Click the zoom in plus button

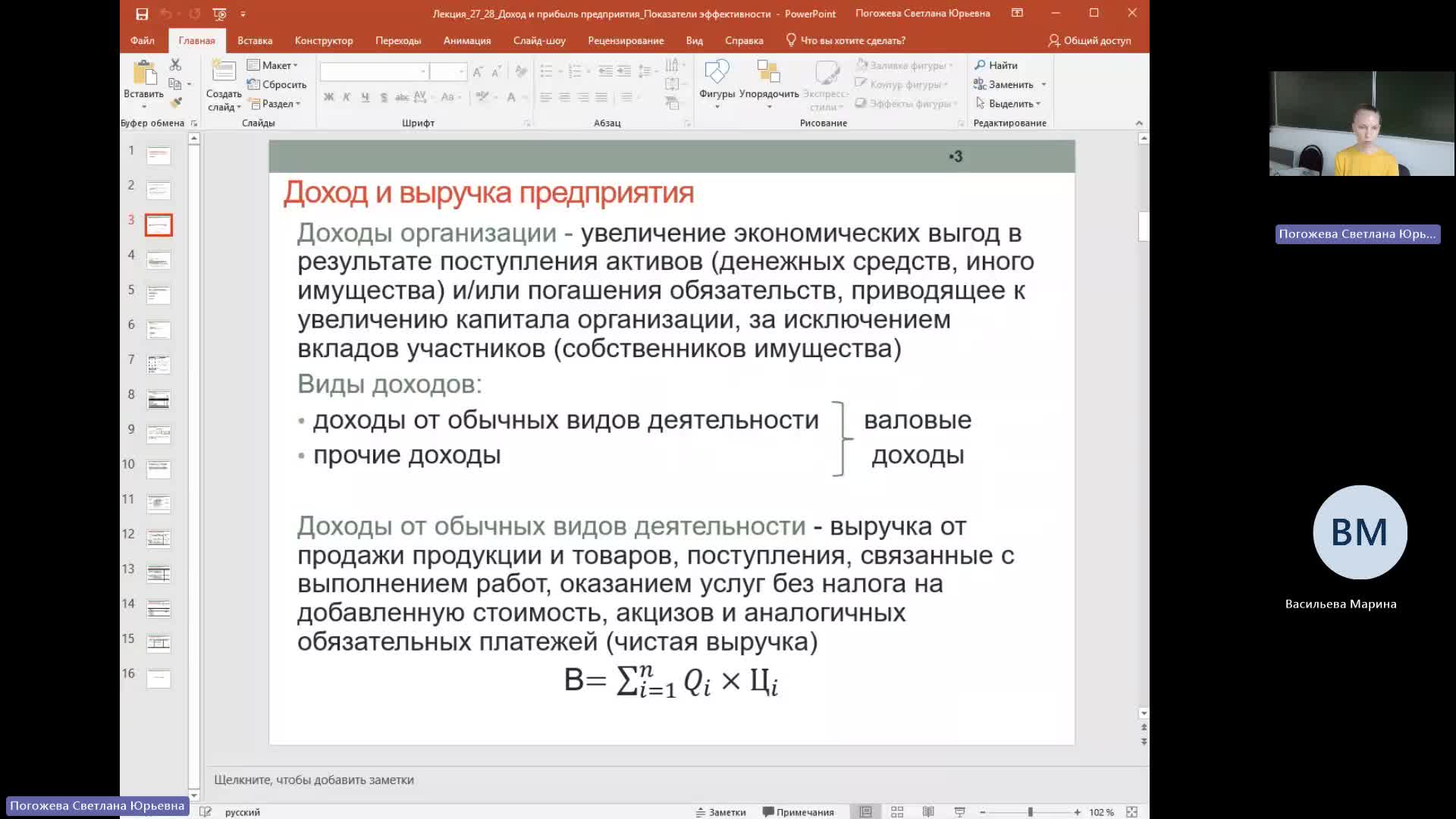pyautogui.click(x=1077, y=812)
